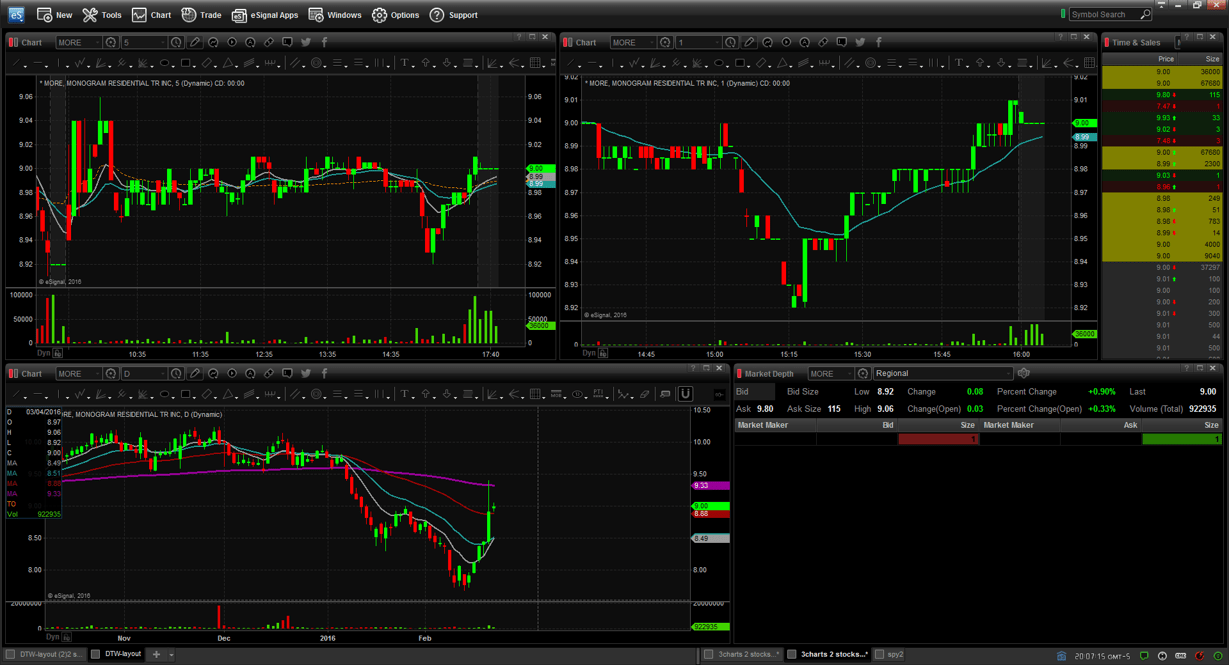This screenshot has height=665, width=1229.
Task: Toggle the Dyn control on the 5-minute chart
Action: coord(44,353)
